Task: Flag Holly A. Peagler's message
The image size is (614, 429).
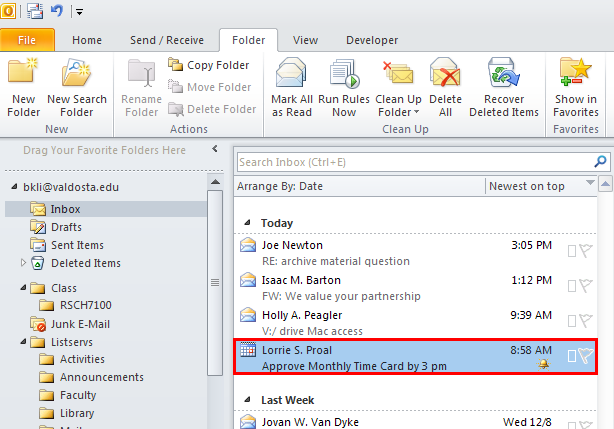Action: coord(586,321)
